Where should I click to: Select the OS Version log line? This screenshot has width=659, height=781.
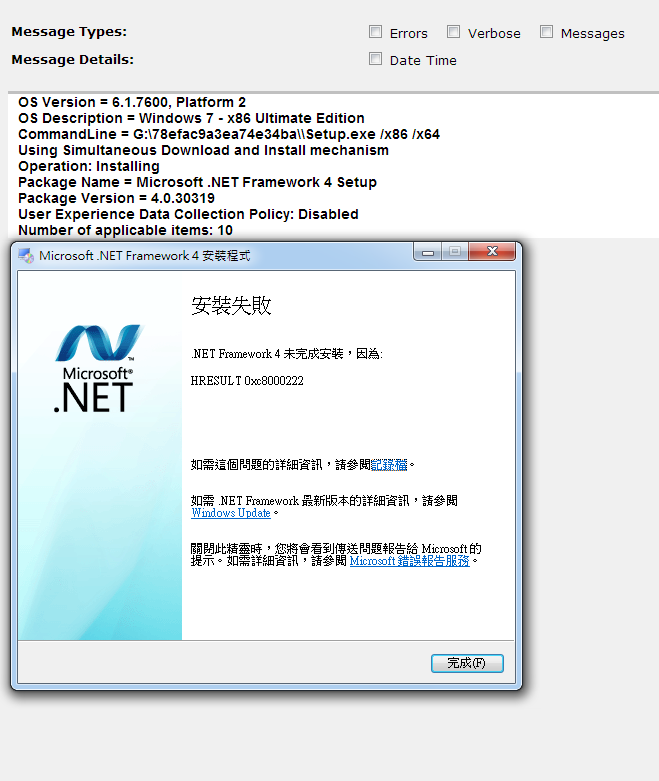[x=132, y=102]
